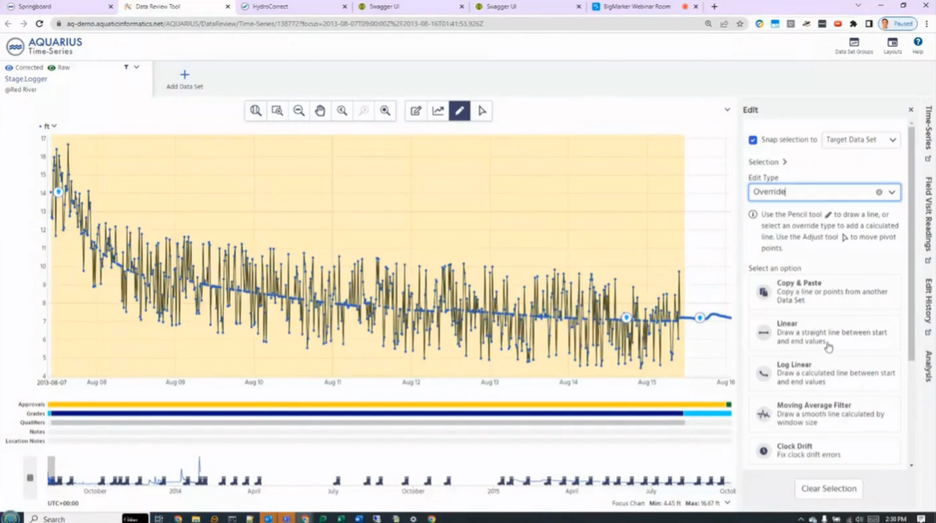Choose the Copy & Paste option
The width and height of the screenshot is (936, 523).
(824, 291)
